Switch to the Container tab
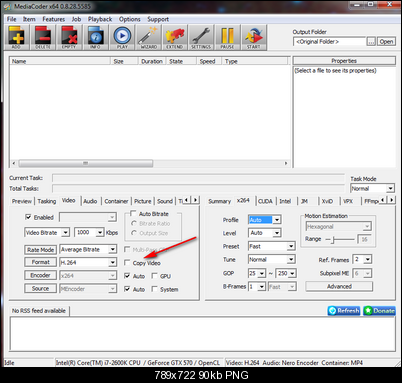Viewport: 402px width, 383px height. coord(116,201)
